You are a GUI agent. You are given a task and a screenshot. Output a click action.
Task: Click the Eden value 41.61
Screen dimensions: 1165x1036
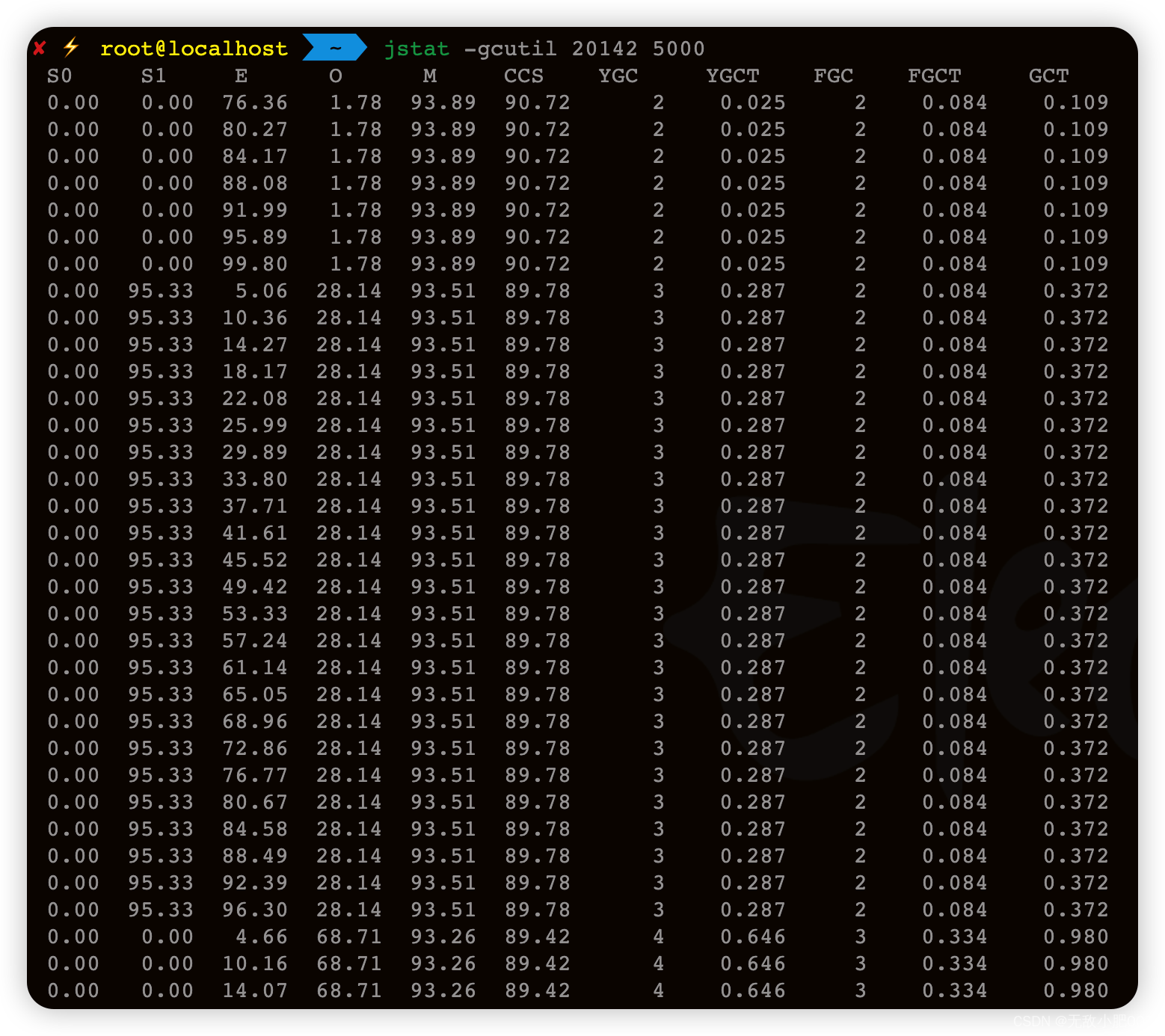(255, 533)
